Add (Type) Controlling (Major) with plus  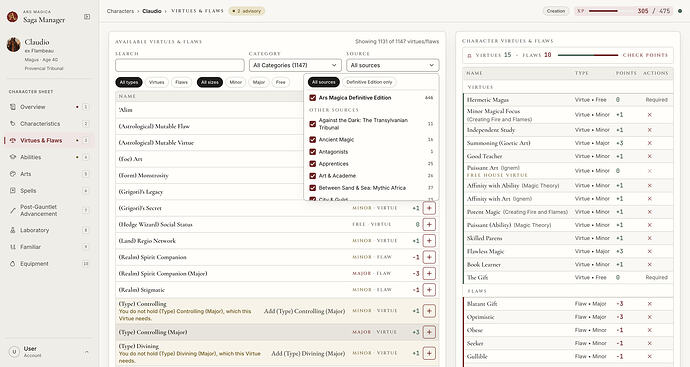429,332
